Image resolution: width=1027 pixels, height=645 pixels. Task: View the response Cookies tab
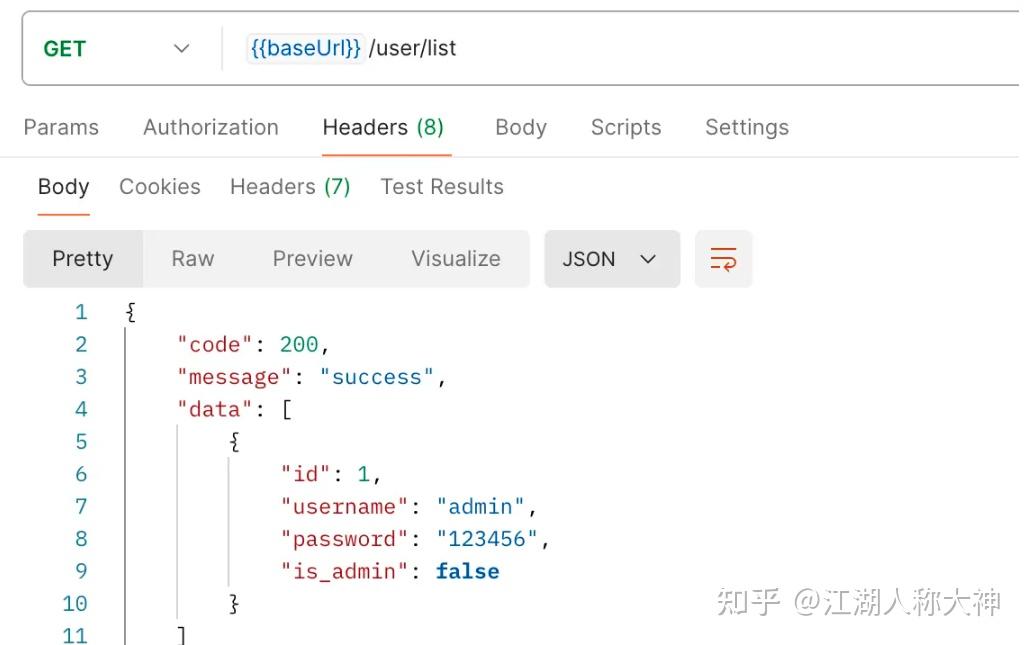tap(159, 187)
